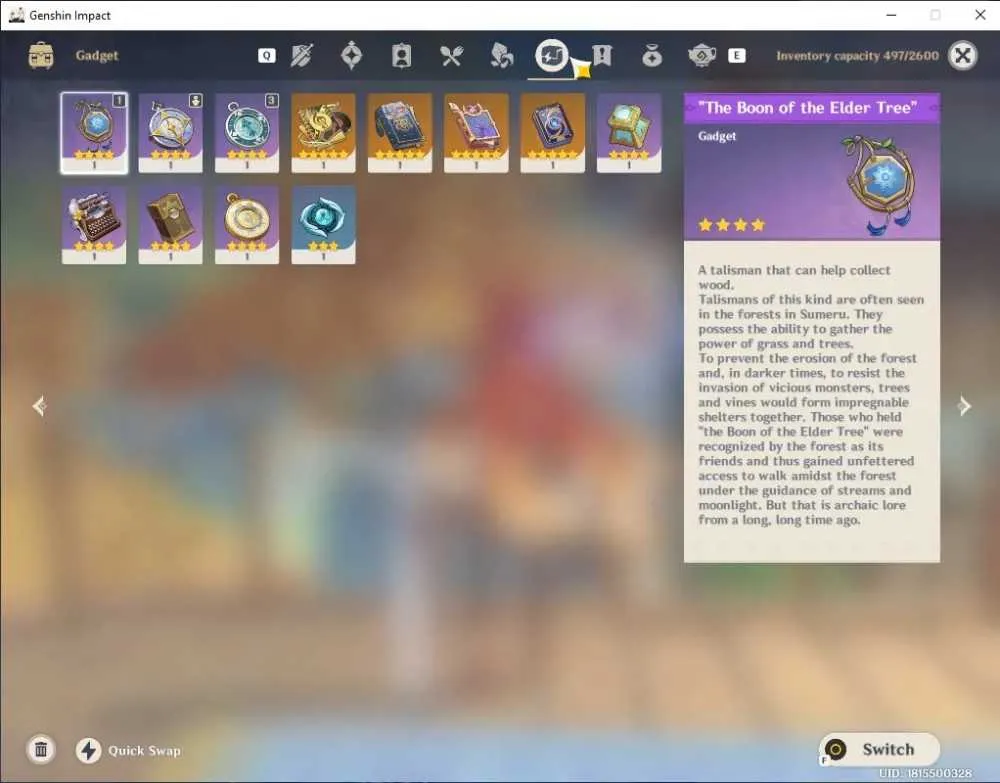Select the teal round compass gadget
Screen dimensions: 1000x783
(247, 133)
